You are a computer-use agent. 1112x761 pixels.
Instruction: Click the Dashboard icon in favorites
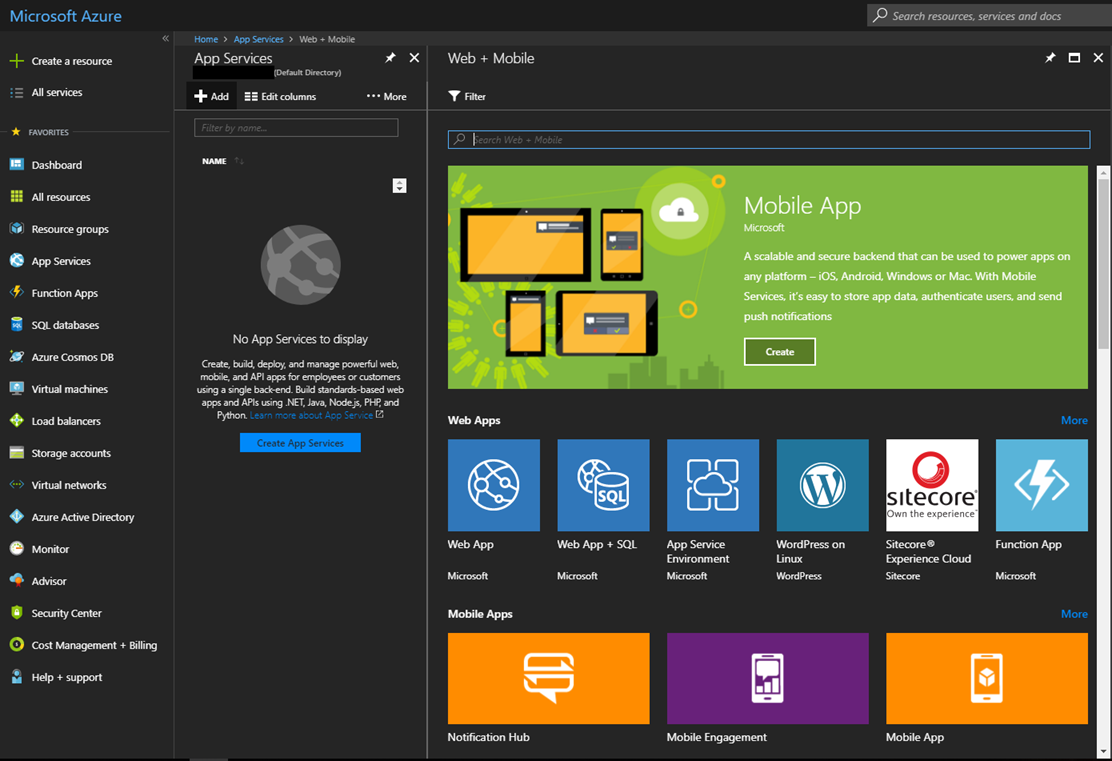(16, 165)
